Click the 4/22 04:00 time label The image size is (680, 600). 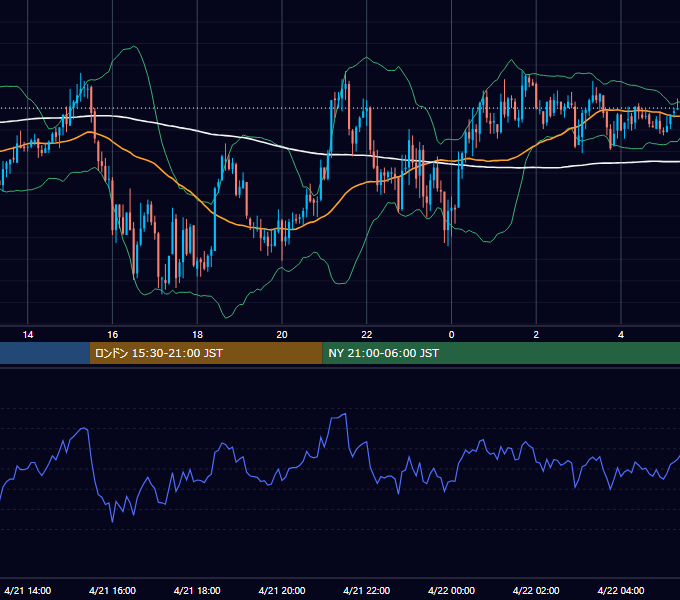621,590
